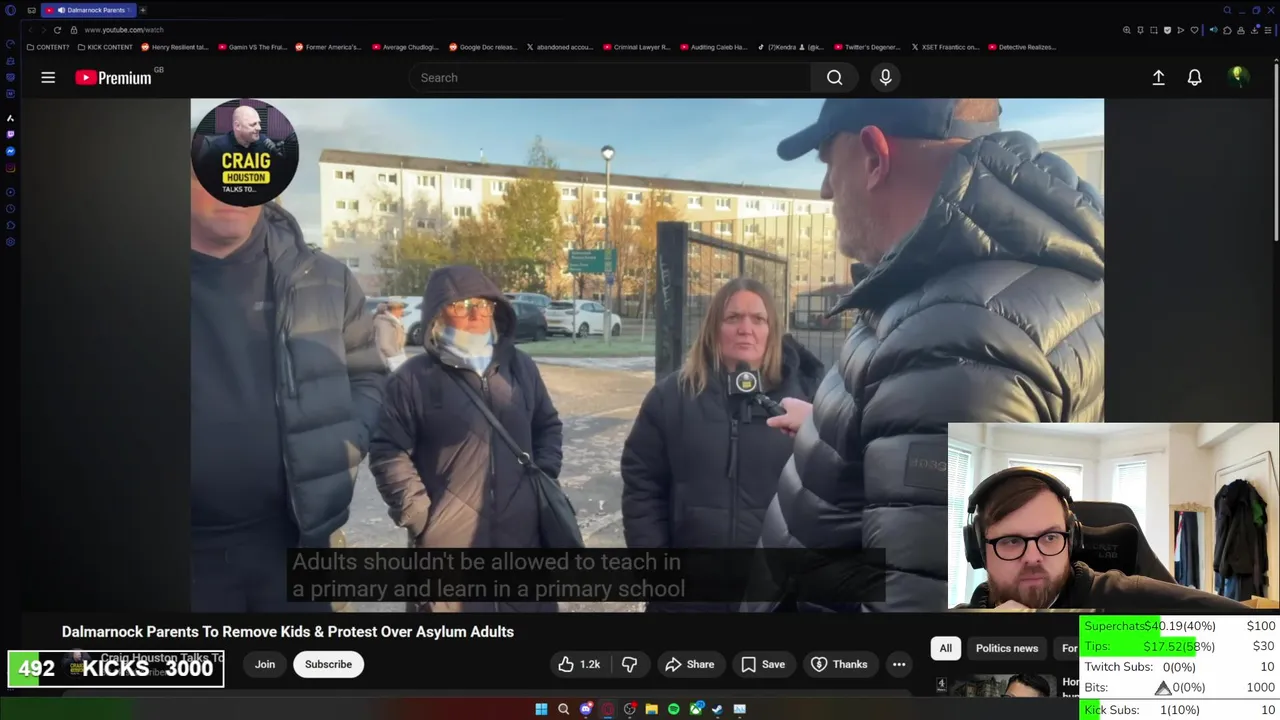
Task: Open File Explorer from the taskbar
Action: (651, 709)
